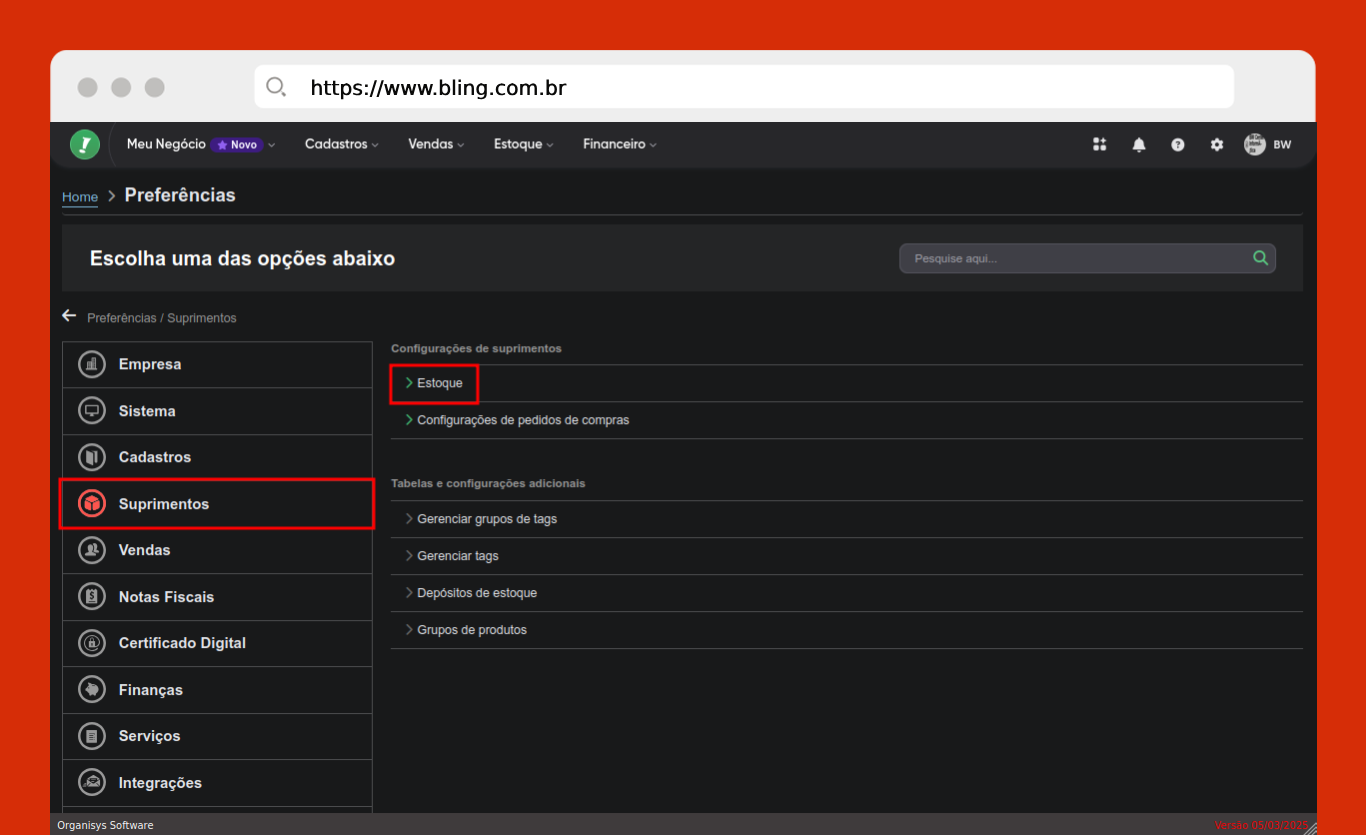The height and width of the screenshot is (835, 1366).
Task: Expand Configurações de pedidos de compras
Action: 846,420
